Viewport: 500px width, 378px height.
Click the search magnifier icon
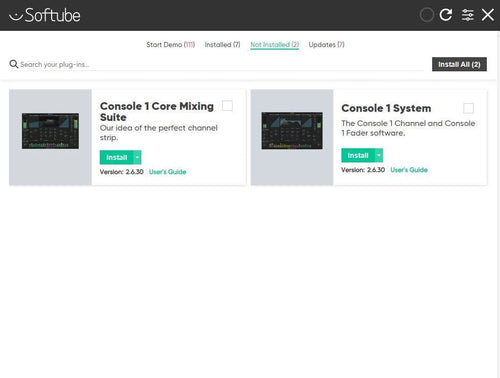click(x=14, y=64)
